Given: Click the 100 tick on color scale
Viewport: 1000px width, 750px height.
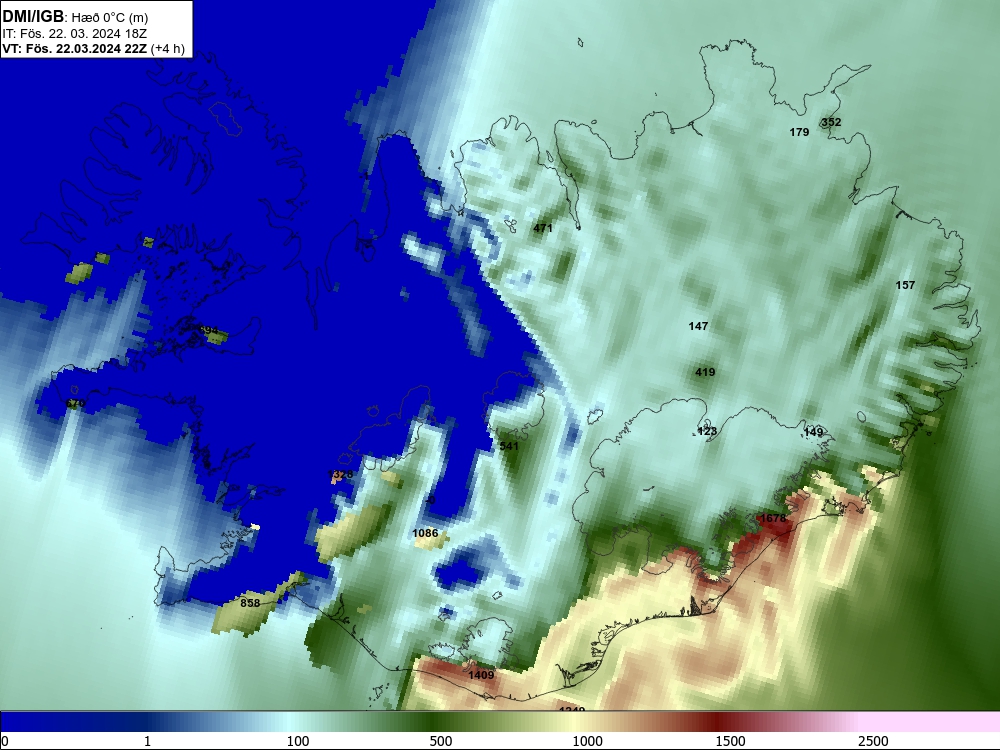Looking at the screenshot, I should pyautogui.click(x=298, y=741).
